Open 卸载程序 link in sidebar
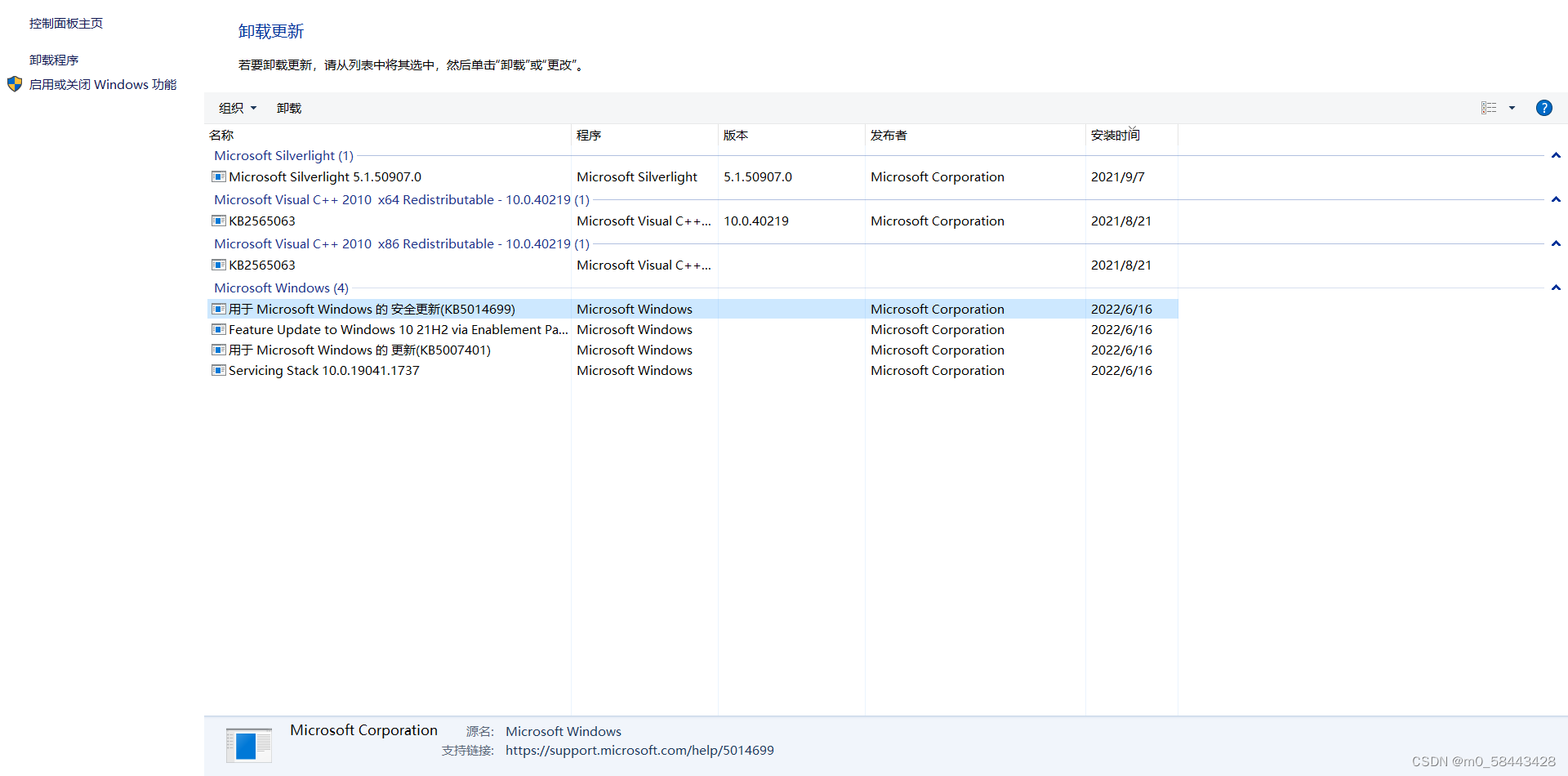Screen dimensions: 1568x776 pyautogui.click(x=54, y=60)
